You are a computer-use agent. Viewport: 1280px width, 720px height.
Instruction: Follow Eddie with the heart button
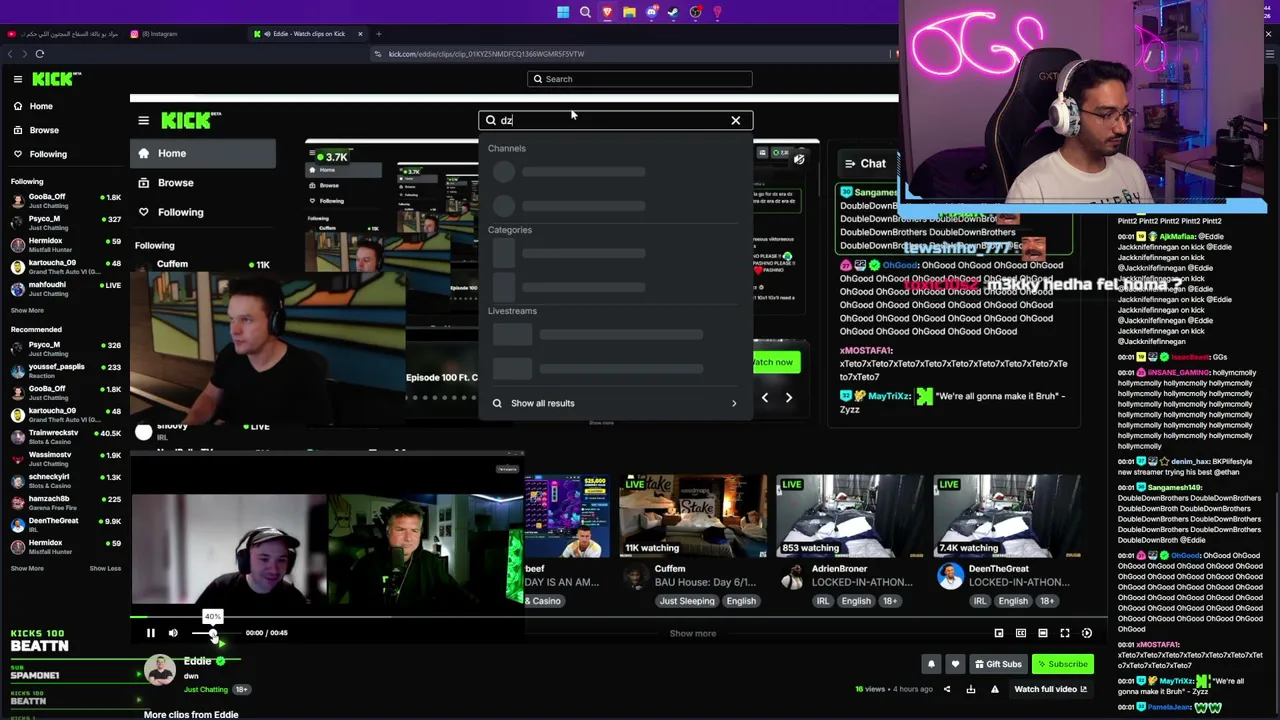pyautogui.click(x=955, y=664)
